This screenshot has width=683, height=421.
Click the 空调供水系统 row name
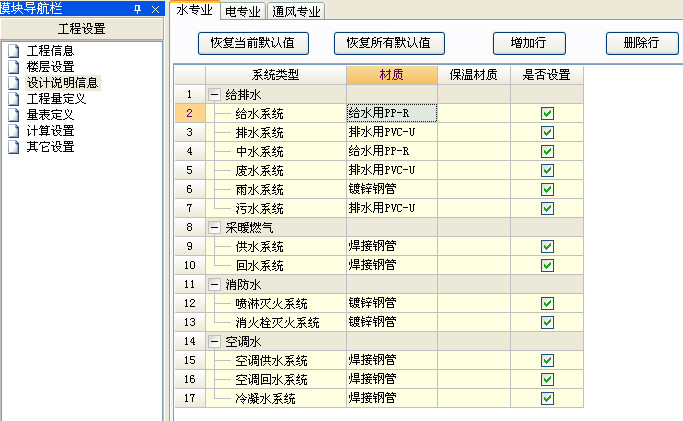pyautogui.click(x=271, y=360)
